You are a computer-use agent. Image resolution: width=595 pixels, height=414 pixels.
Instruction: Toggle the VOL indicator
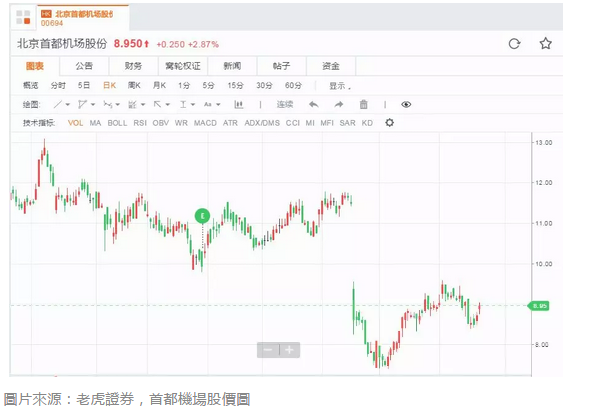pos(76,123)
